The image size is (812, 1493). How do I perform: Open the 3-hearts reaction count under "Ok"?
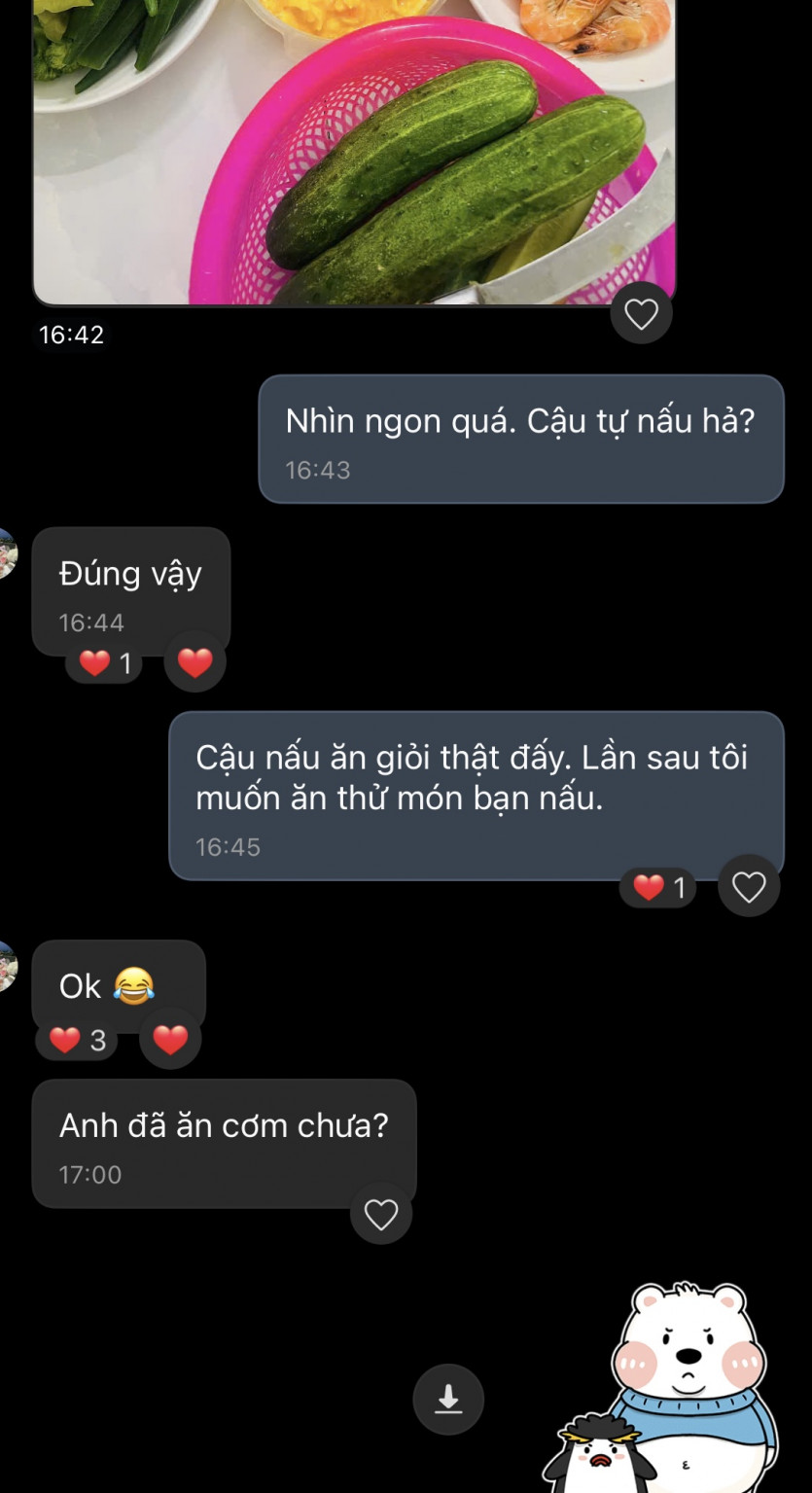coord(77,1041)
